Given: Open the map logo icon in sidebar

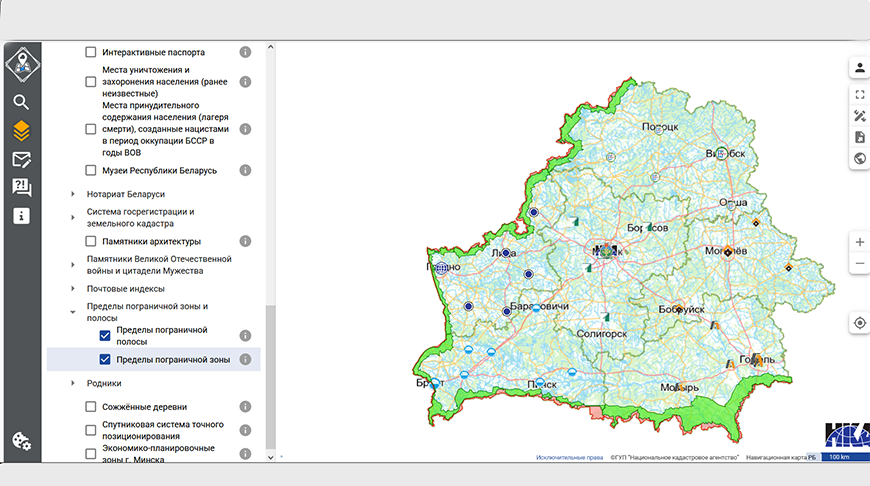Looking at the screenshot, I should (22, 64).
